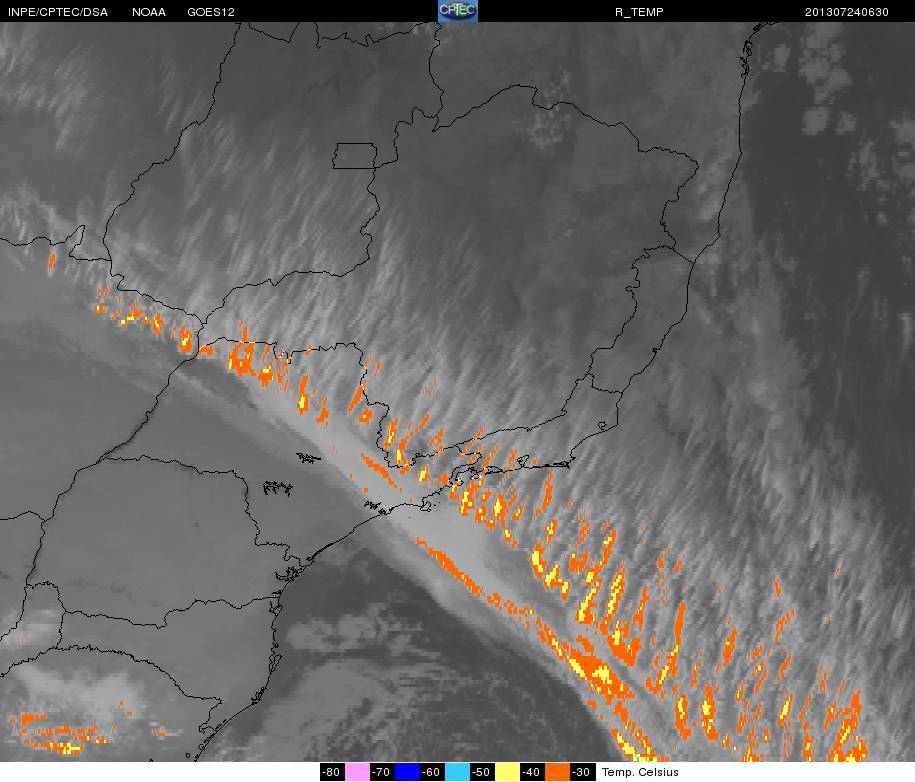
Task: Click the NOAA label in header
Action: pyautogui.click(x=149, y=12)
